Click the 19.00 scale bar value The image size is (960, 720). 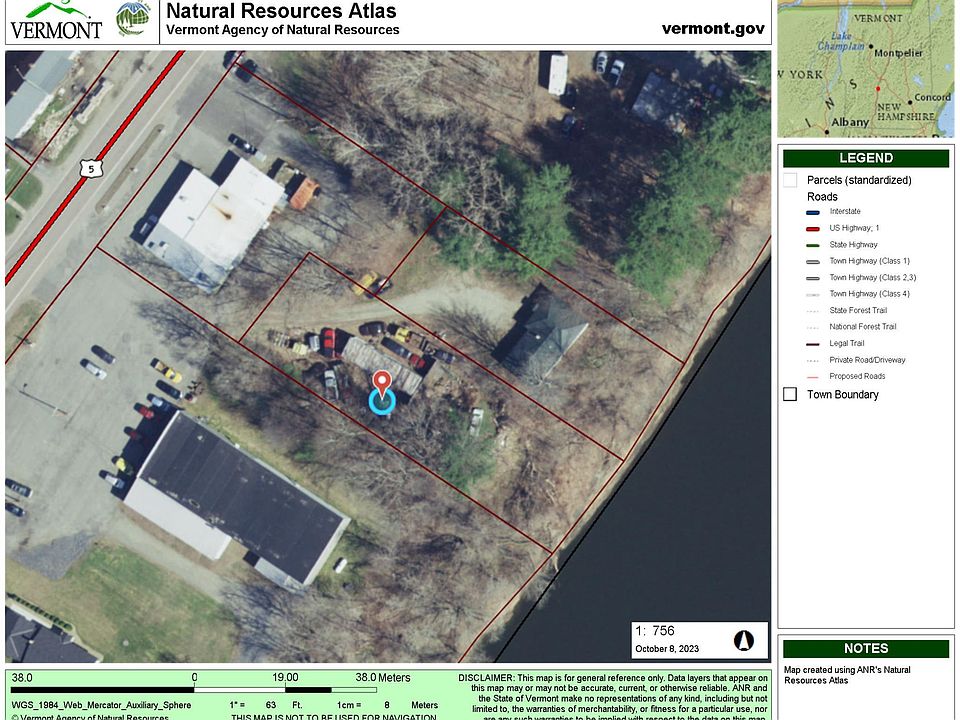[x=285, y=678]
